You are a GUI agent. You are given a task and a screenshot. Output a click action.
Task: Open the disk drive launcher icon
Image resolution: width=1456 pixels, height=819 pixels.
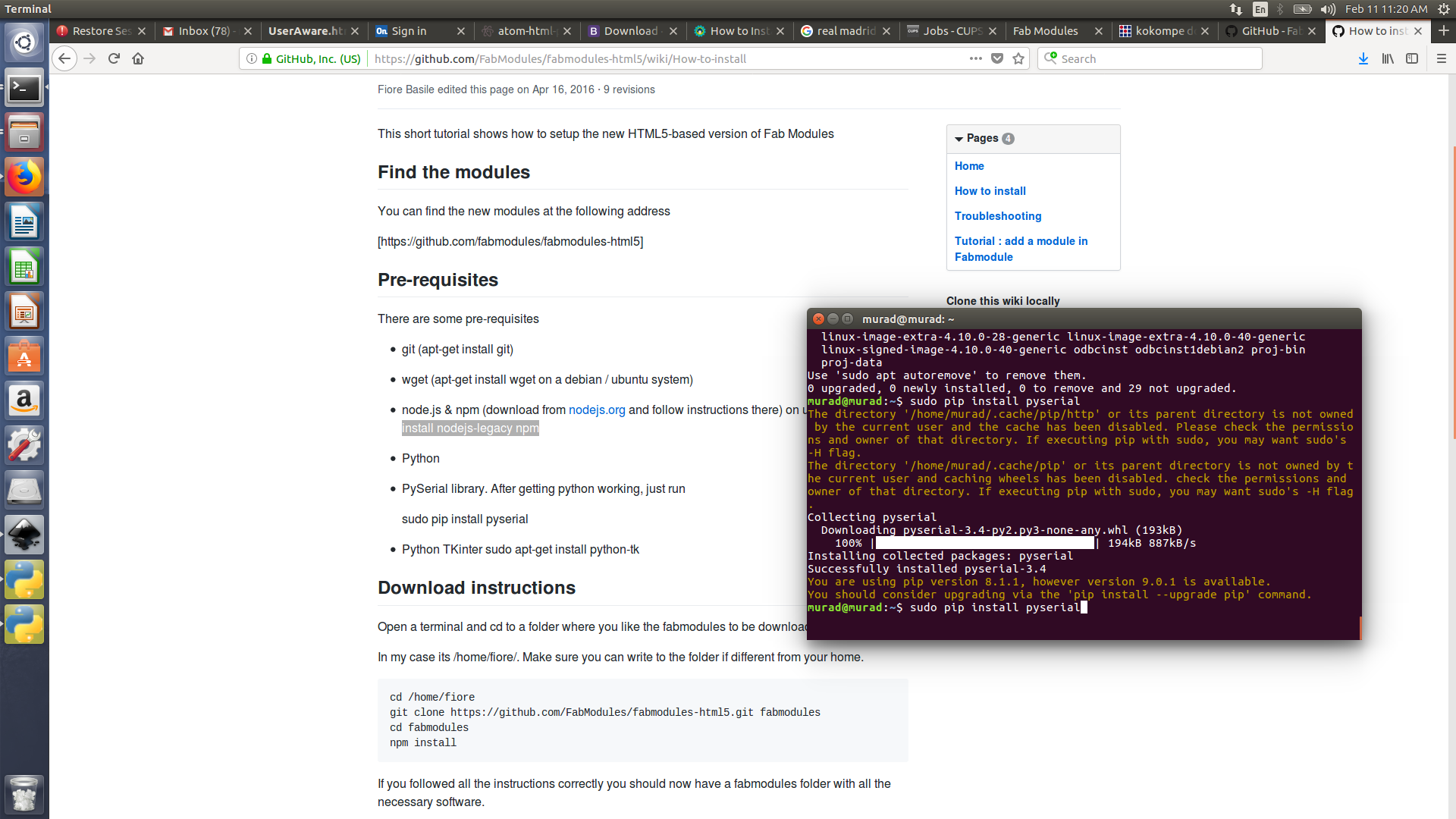click(x=24, y=491)
